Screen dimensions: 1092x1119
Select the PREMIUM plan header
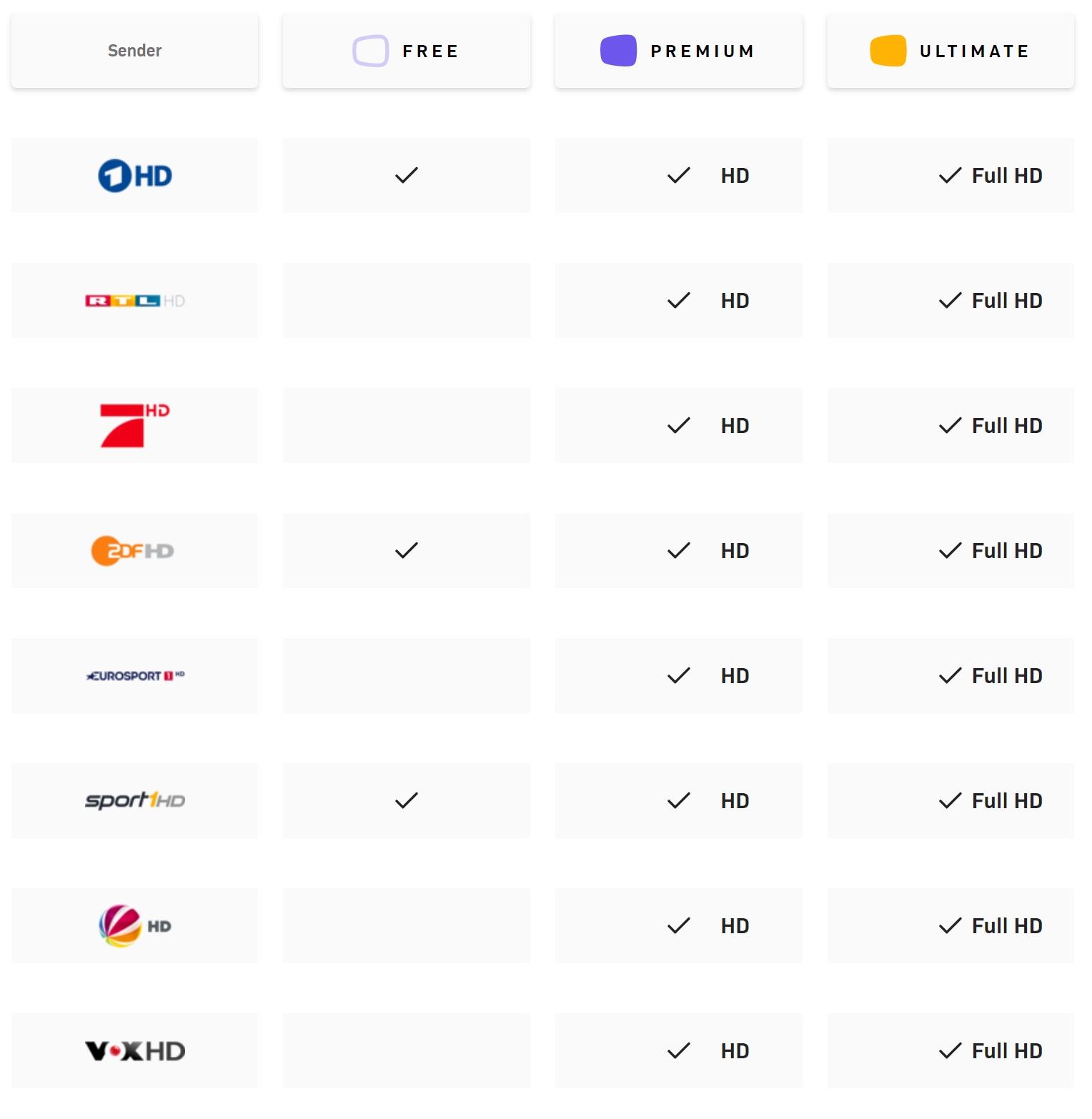click(x=679, y=51)
